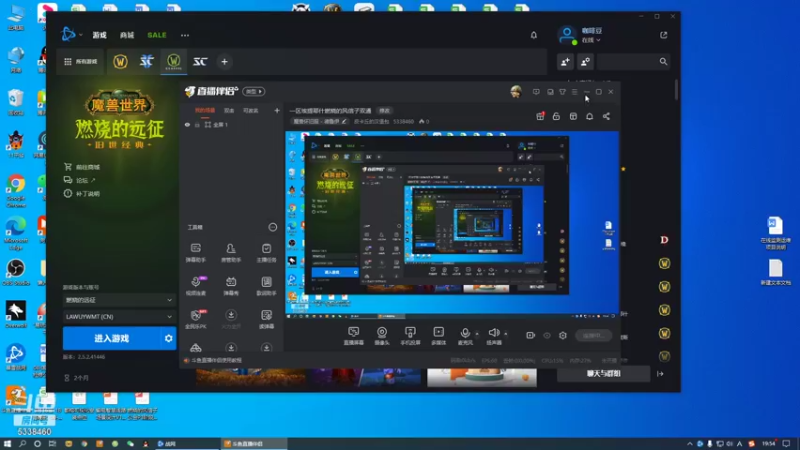The height and width of the screenshot is (450, 800).
Task: Open game settings gear beside 进入游戏
Action: pyautogui.click(x=168, y=338)
